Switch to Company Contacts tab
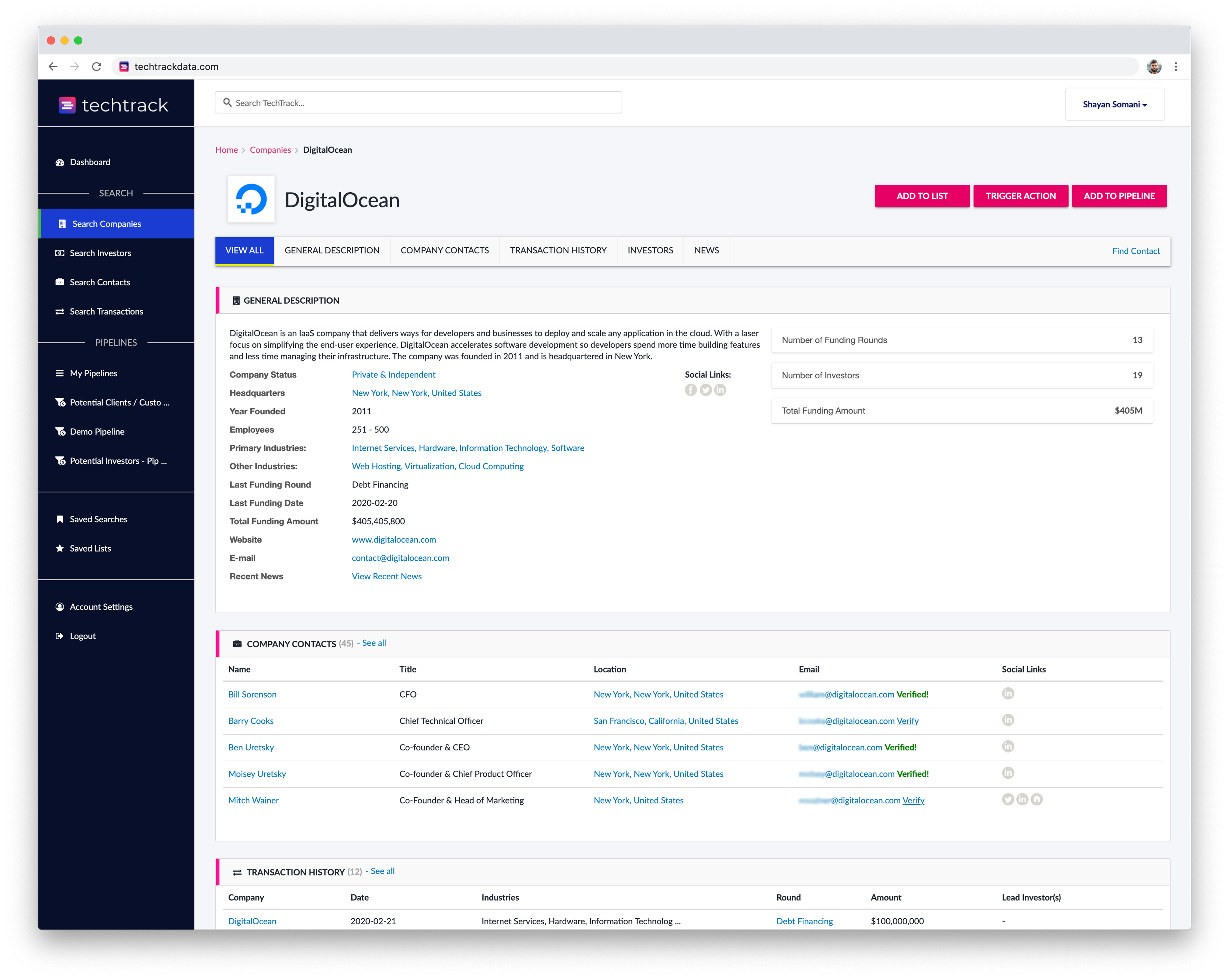The height and width of the screenshot is (980, 1229). (x=445, y=251)
